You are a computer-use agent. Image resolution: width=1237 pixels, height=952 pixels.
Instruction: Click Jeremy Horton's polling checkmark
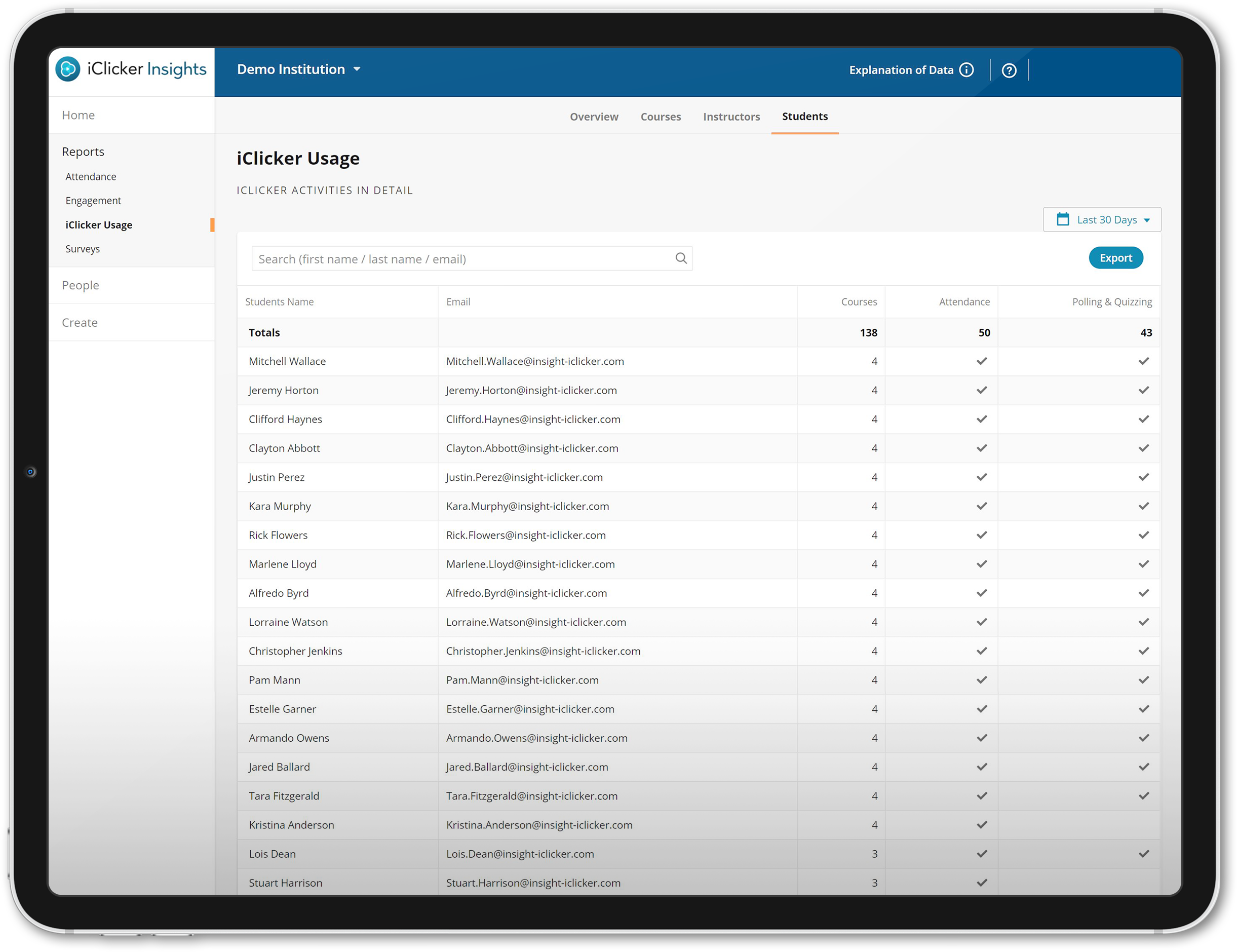1144,390
